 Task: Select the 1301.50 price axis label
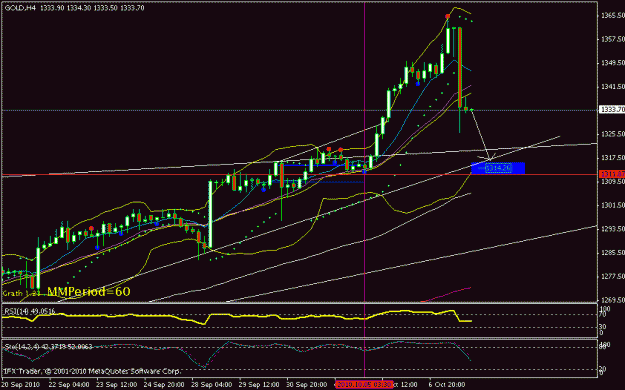click(613, 205)
